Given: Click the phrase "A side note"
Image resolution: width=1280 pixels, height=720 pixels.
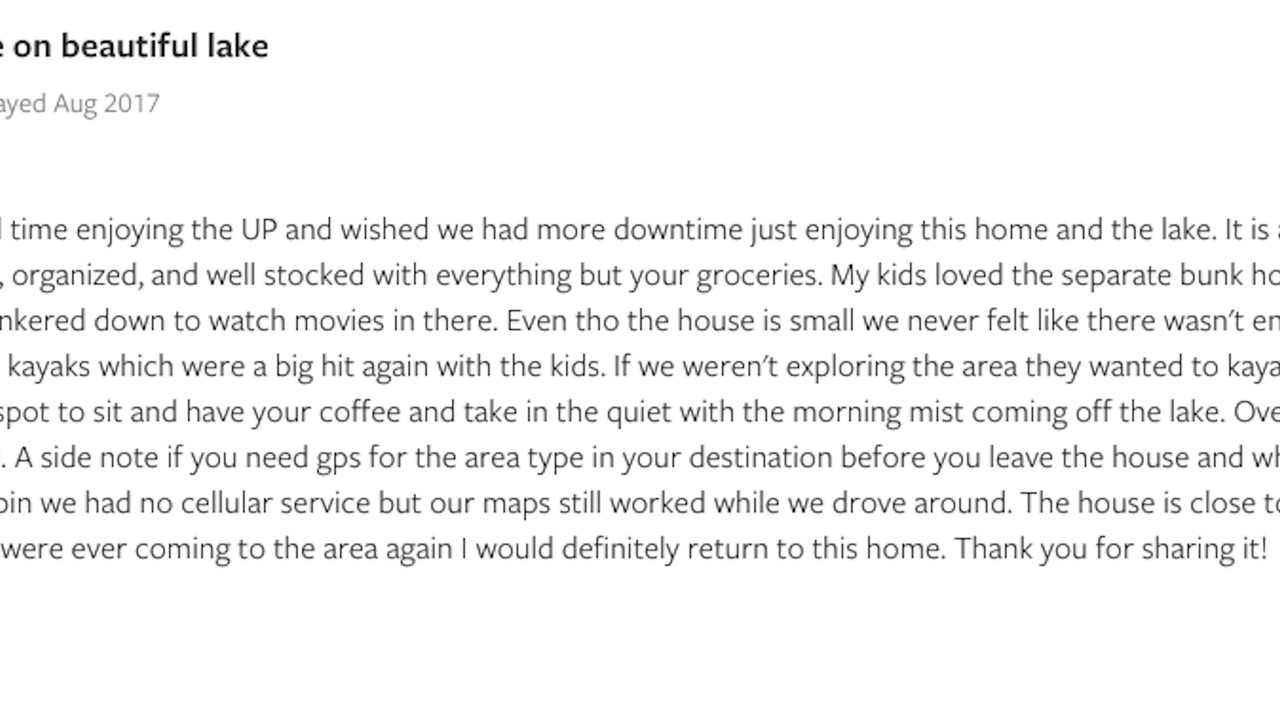Looking at the screenshot, I should coord(73,458).
